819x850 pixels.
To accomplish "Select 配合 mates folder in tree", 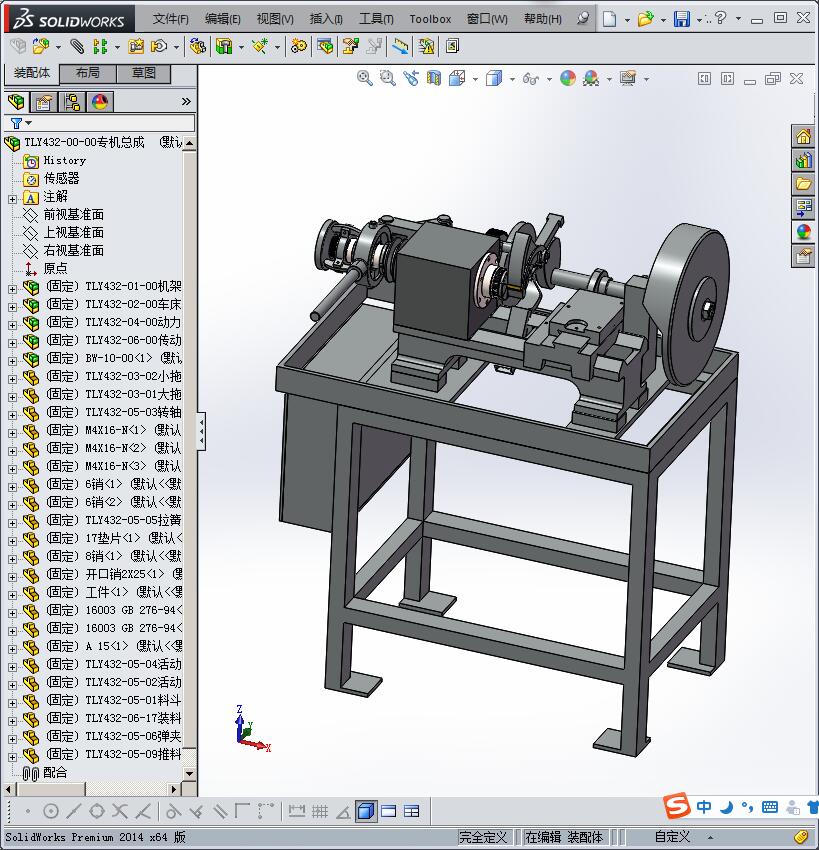I will tap(55, 772).
